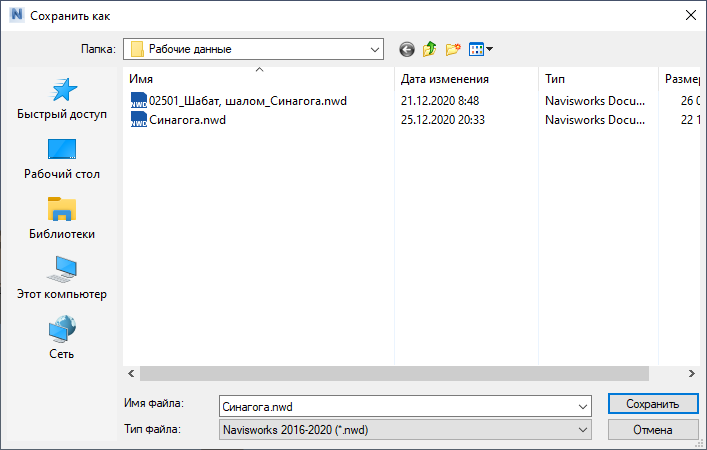Screen dimensions: 707x450
Task: Open Рабочий стол in the sidebar
Action: (62, 159)
